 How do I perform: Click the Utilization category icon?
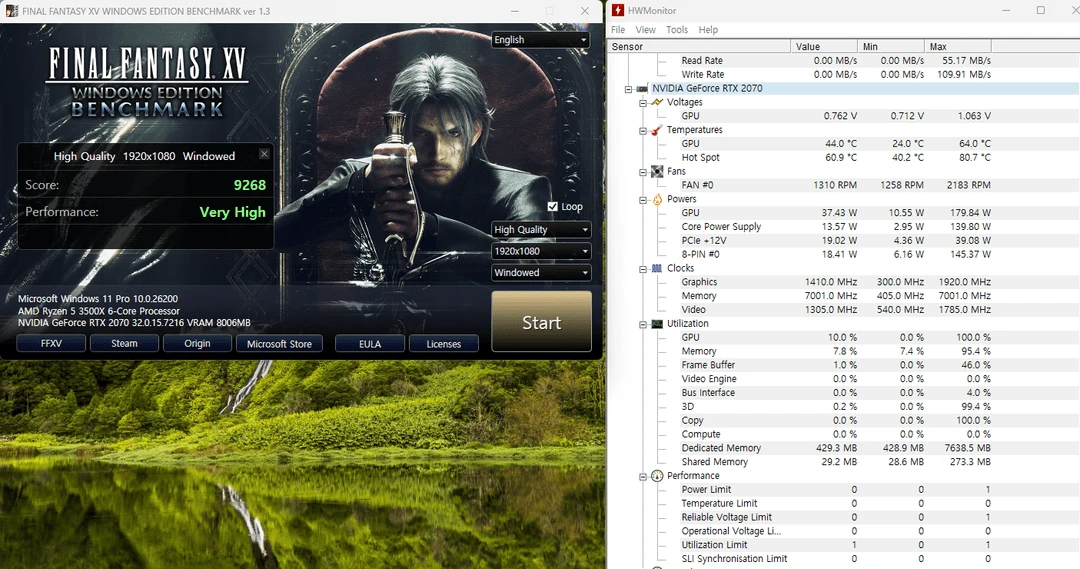point(657,323)
